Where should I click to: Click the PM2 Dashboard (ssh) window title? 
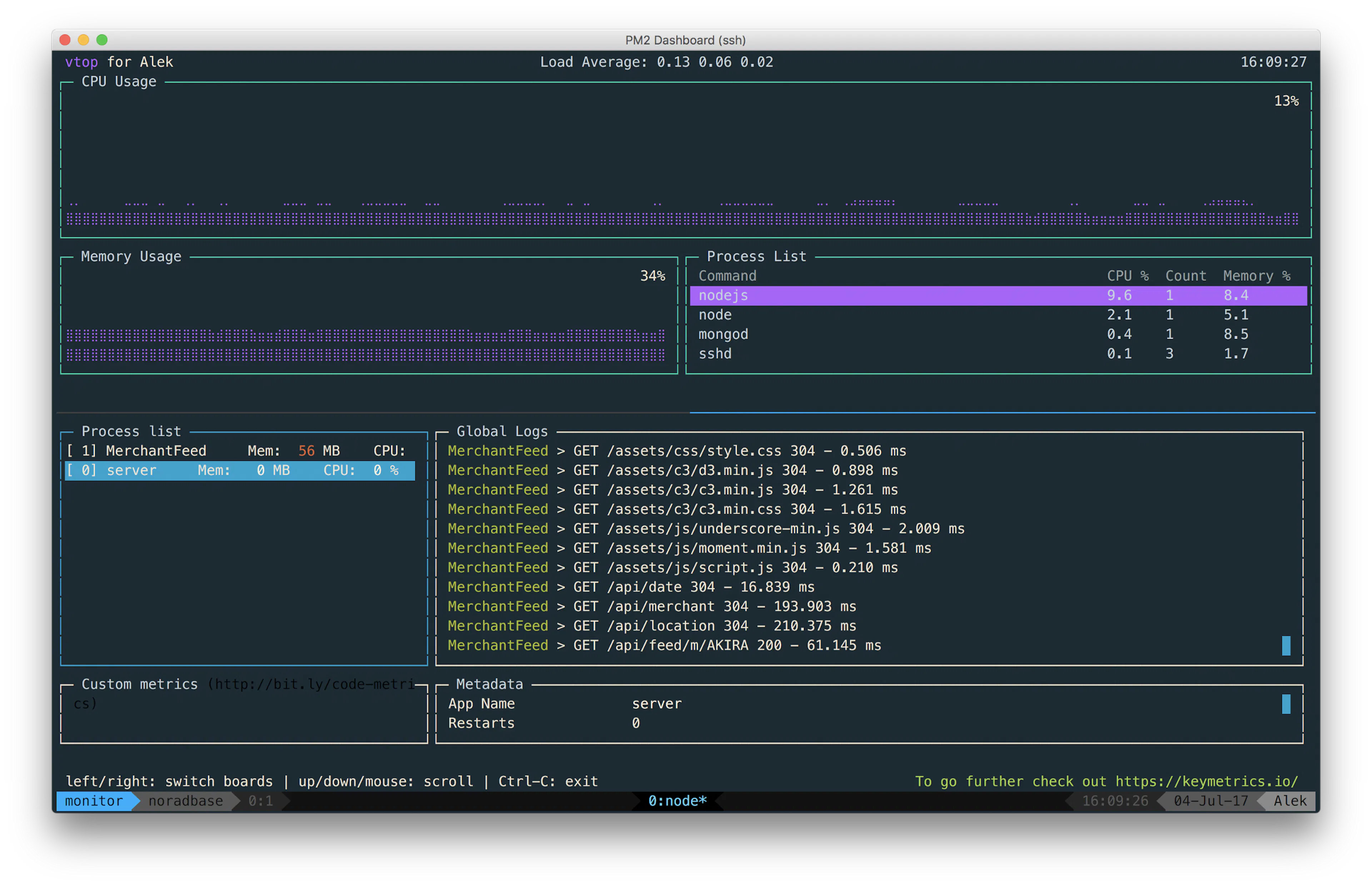point(685,40)
